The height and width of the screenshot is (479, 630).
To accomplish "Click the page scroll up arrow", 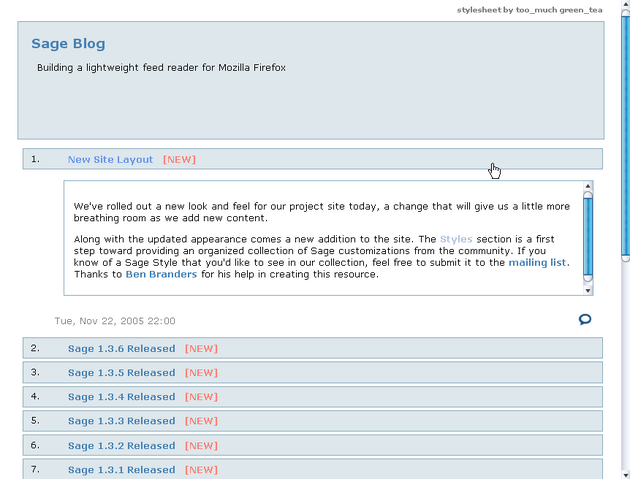I will tap(625, 4).
